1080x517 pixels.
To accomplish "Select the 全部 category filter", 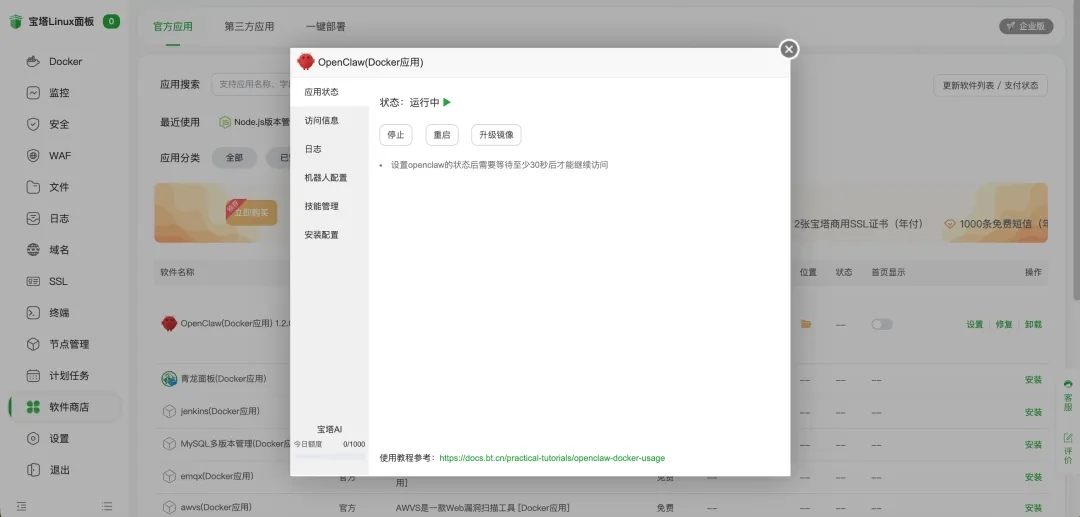I will point(234,158).
